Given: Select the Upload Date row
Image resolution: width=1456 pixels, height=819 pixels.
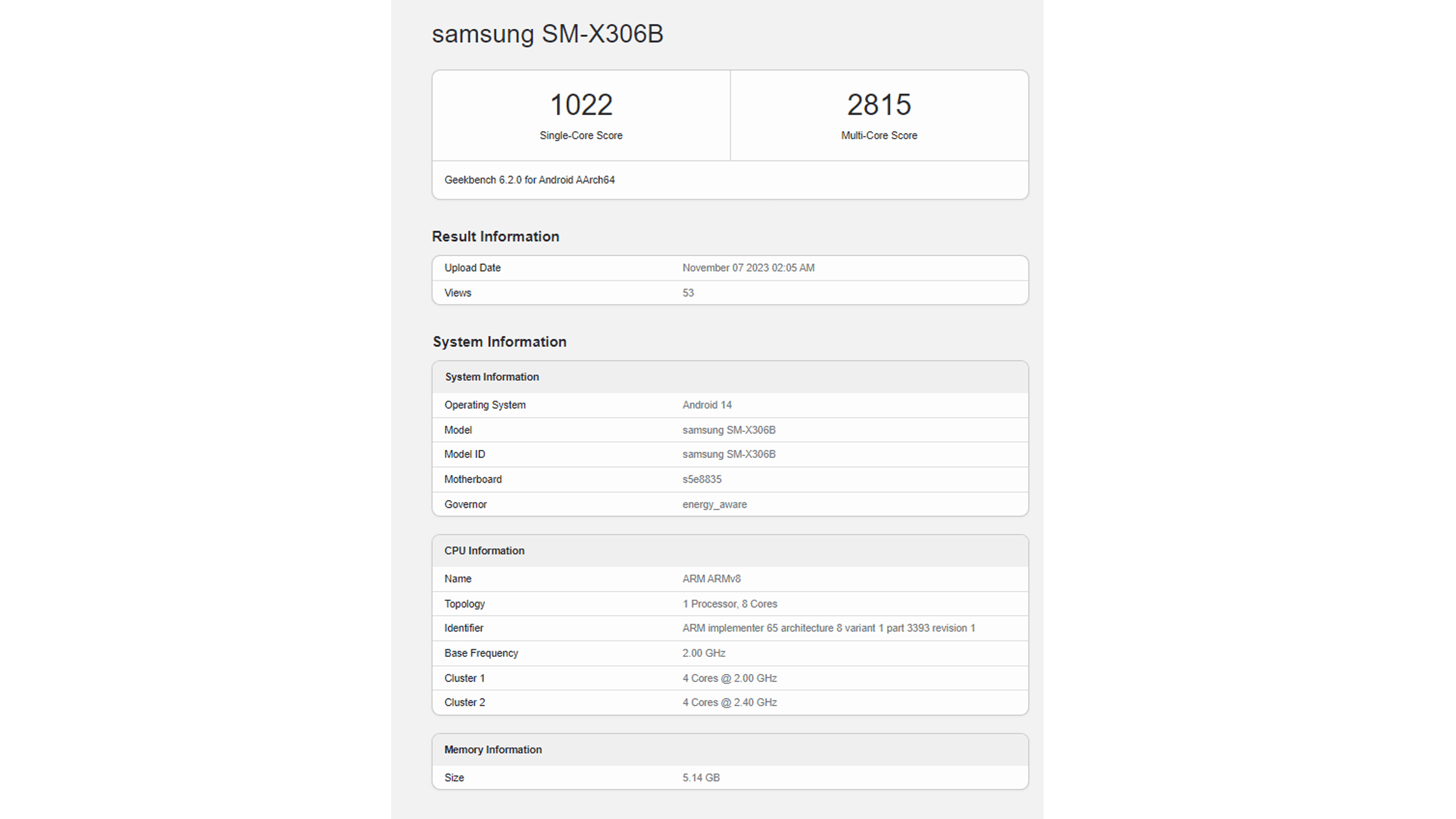Looking at the screenshot, I should [x=472, y=267].
